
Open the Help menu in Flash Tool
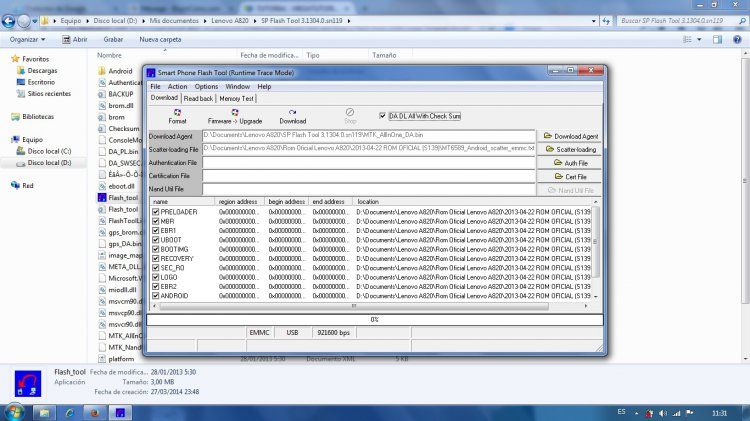pos(264,87)
